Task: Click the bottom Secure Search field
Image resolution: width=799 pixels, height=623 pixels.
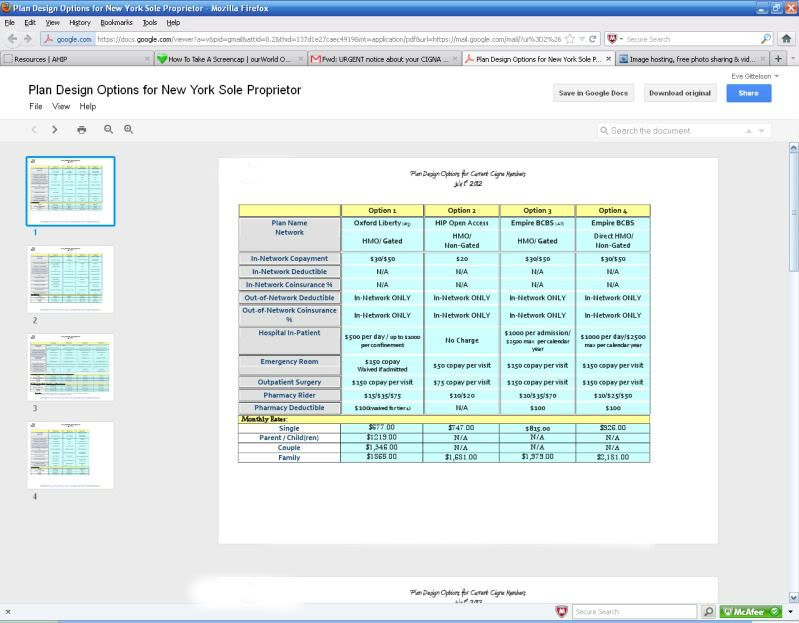Action: pyautogui.click(x=634, y=611)
